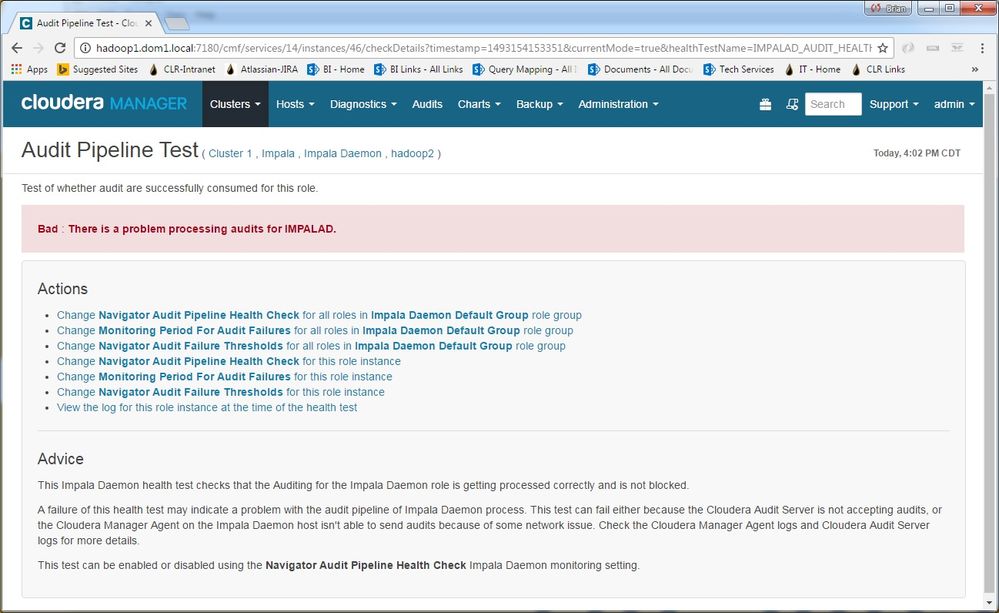This screenshot has width=999, height=613.
Task: Open the Audits page
Action: (x=427, y=104)
